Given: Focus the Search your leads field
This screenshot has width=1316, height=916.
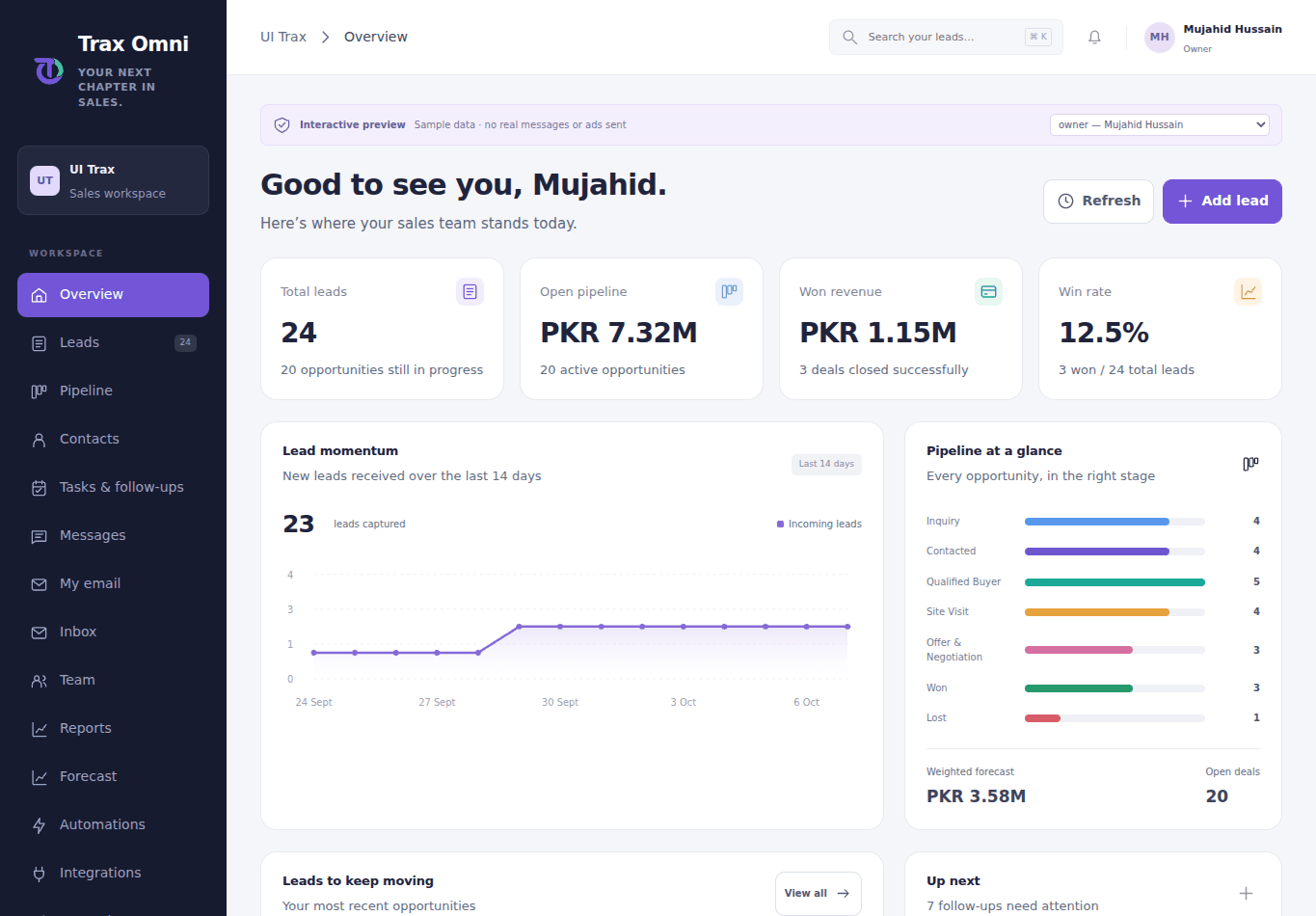Looking at the screenshot, I should point(946,37).
